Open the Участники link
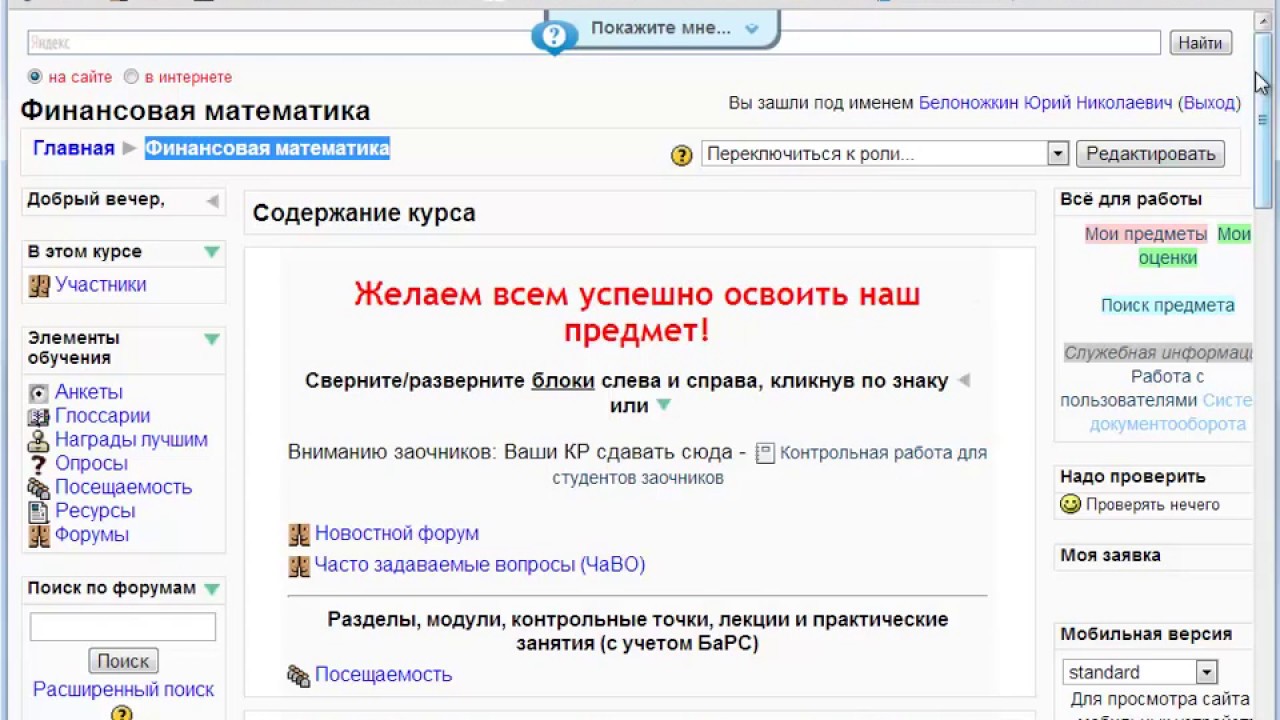Viewport: 1280px width, 720px height. [x=101, y=285]
